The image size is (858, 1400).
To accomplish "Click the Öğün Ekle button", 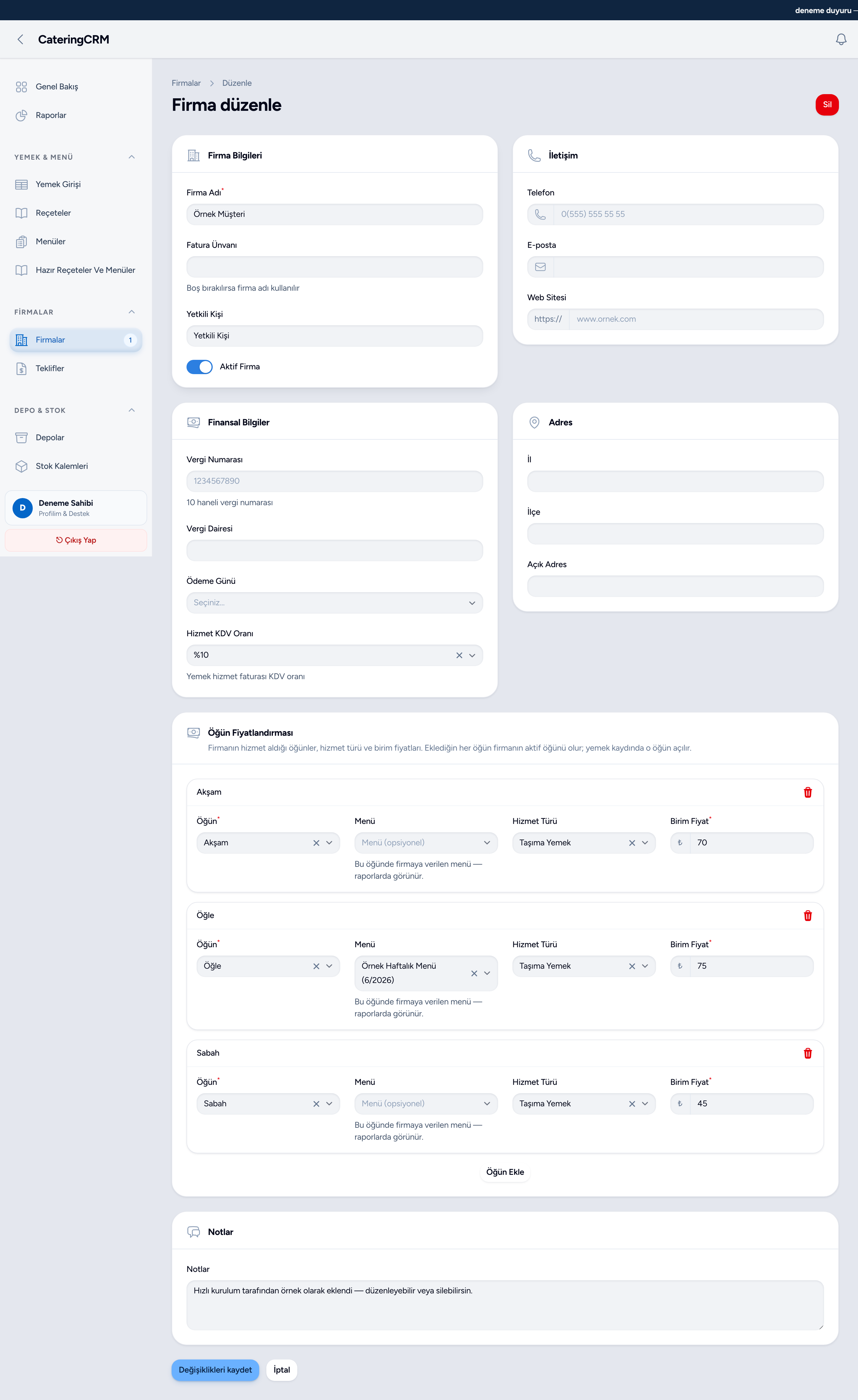I will 505,1172.
